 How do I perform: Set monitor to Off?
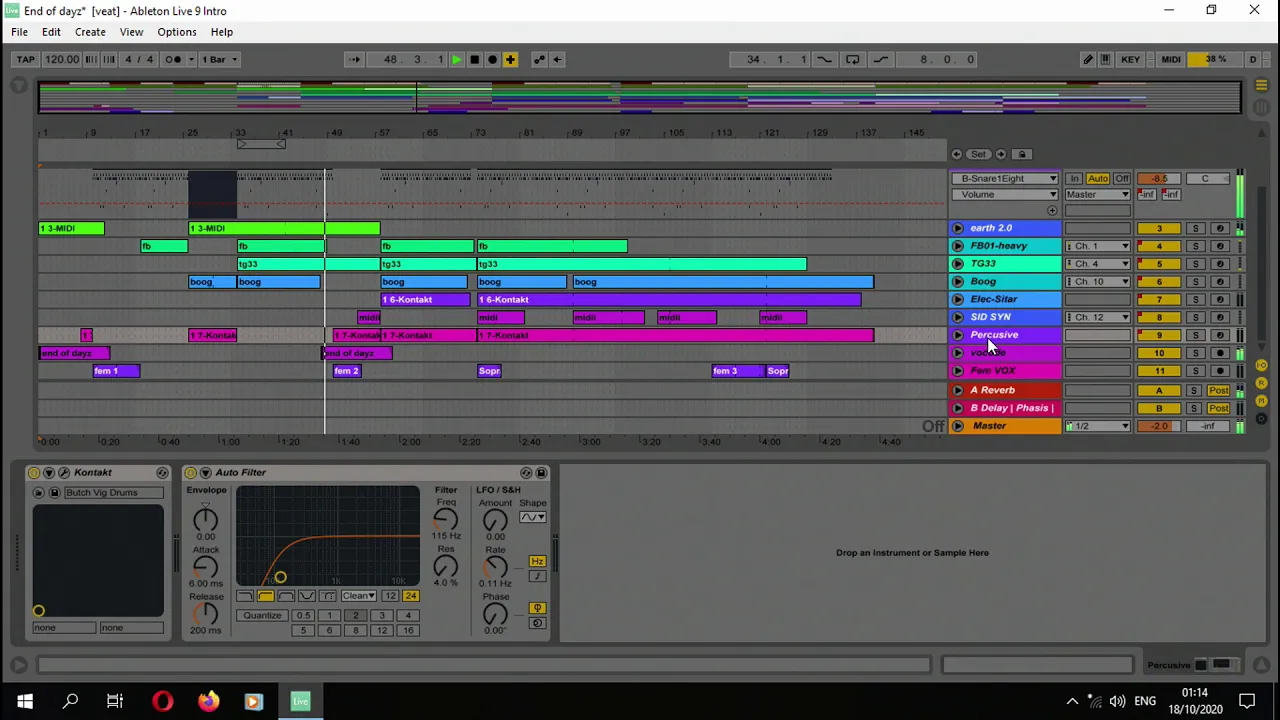pos(1121,178)
